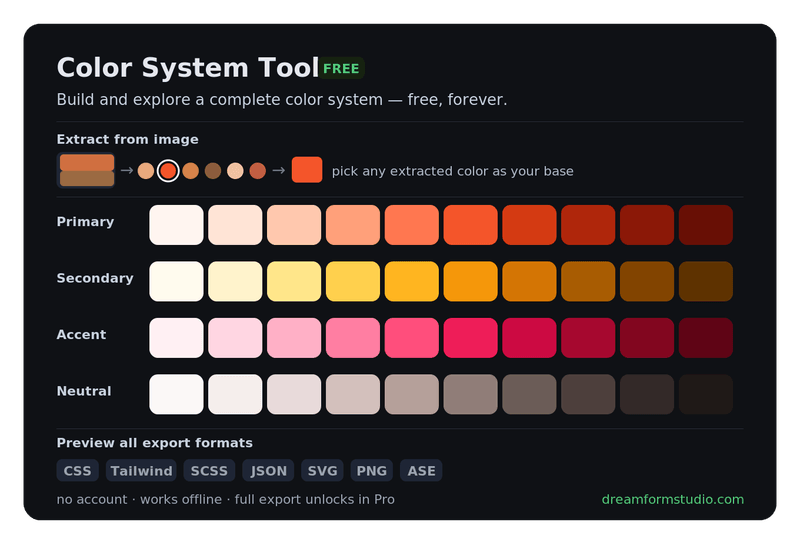Select the lightest Primary swatch
The height and width of the screenshot is (544, 800).
pyautogui.click(x=177, y=225)
